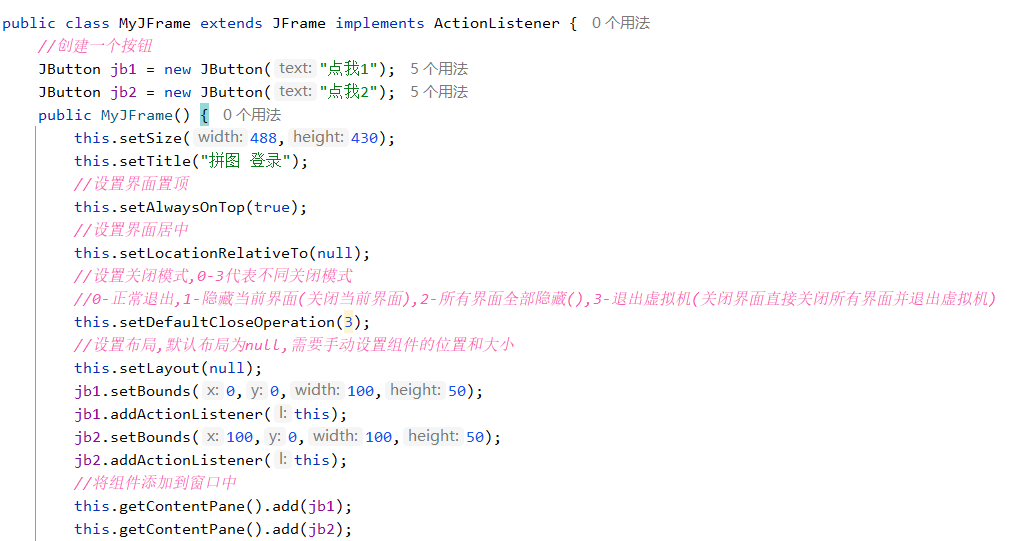The width and height of the screenshot is (1032, 541).
Task: Click the jb2.setBounds method call
Action: tap(150, 438)
